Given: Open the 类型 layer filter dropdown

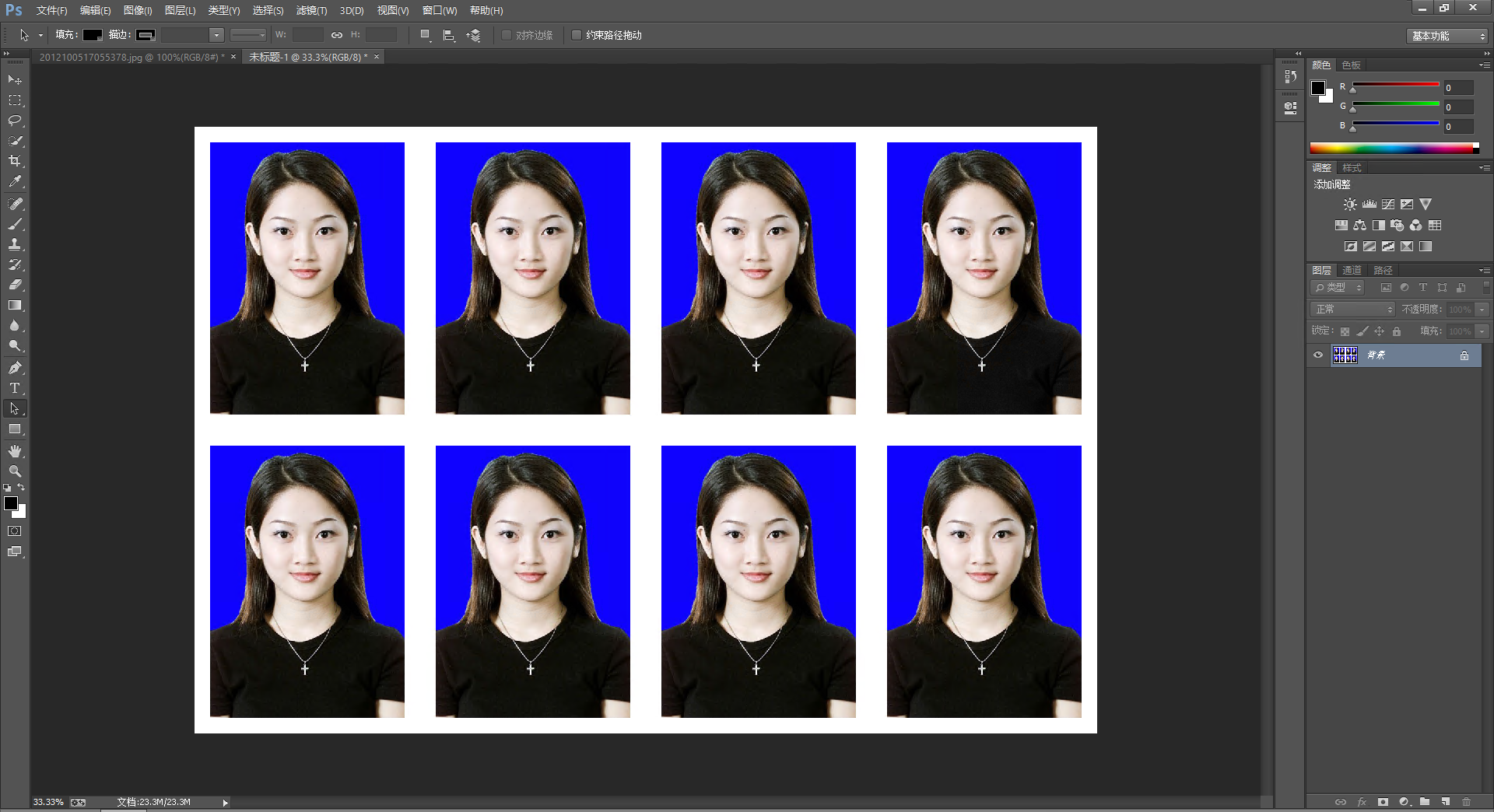Looking at the screenshot, I should [x=1338, y=288].
